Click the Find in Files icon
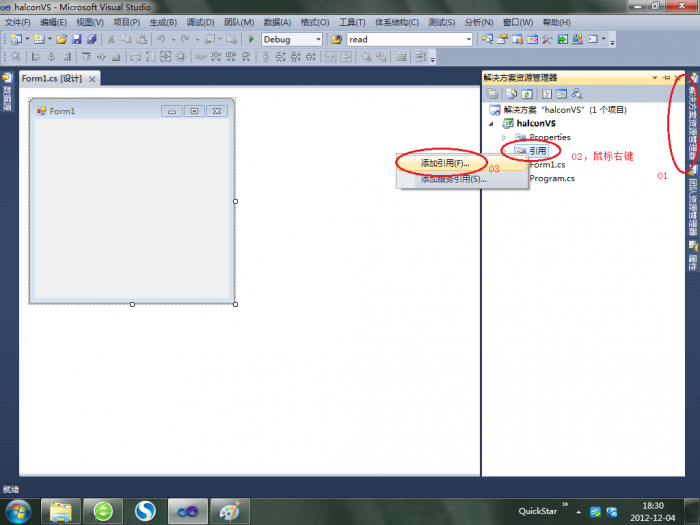Image resolution: width=700 pixels, height=525 pixels. point(337,39)
